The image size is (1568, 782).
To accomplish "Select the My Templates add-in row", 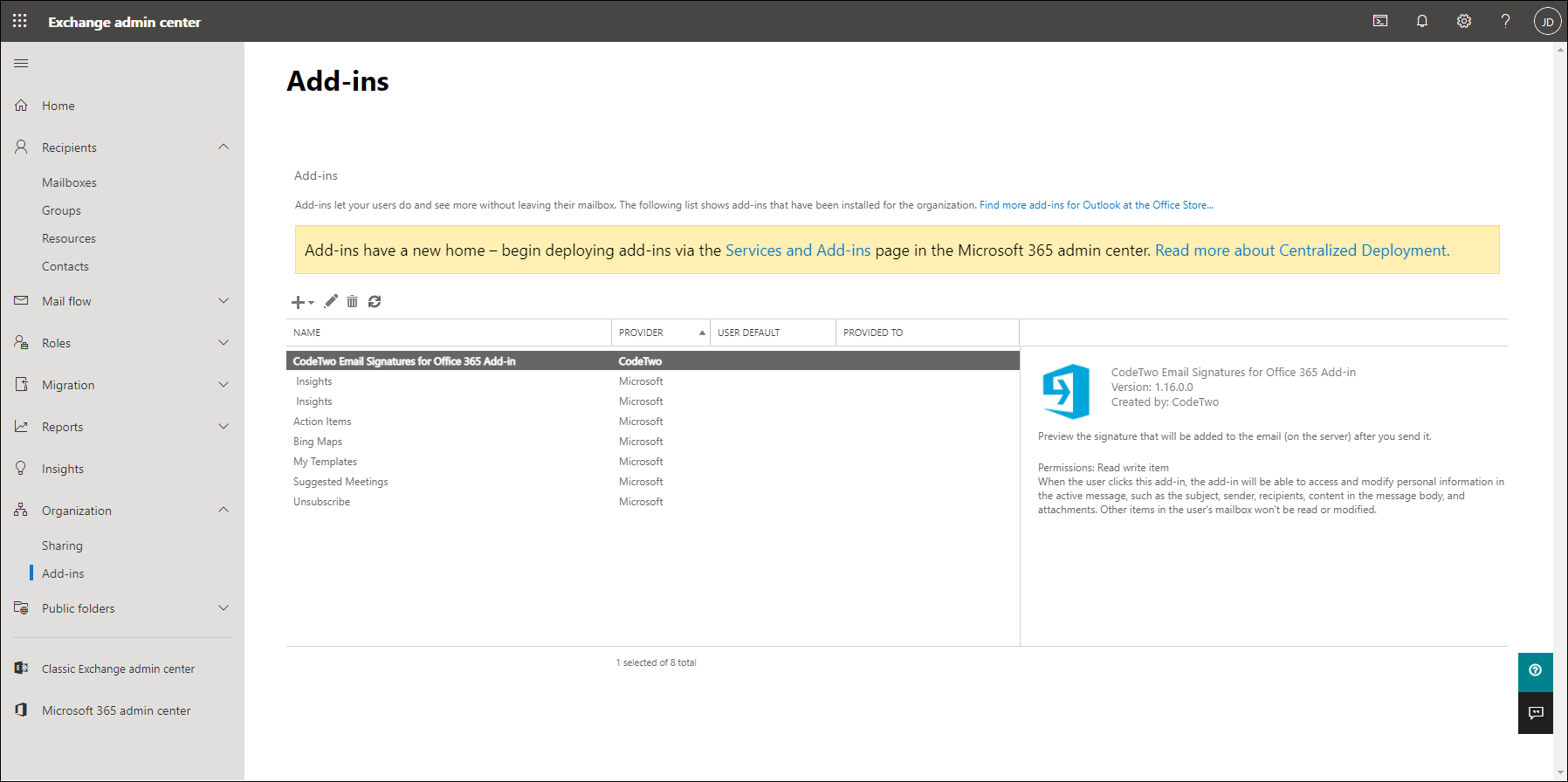I will coord(653,462).
